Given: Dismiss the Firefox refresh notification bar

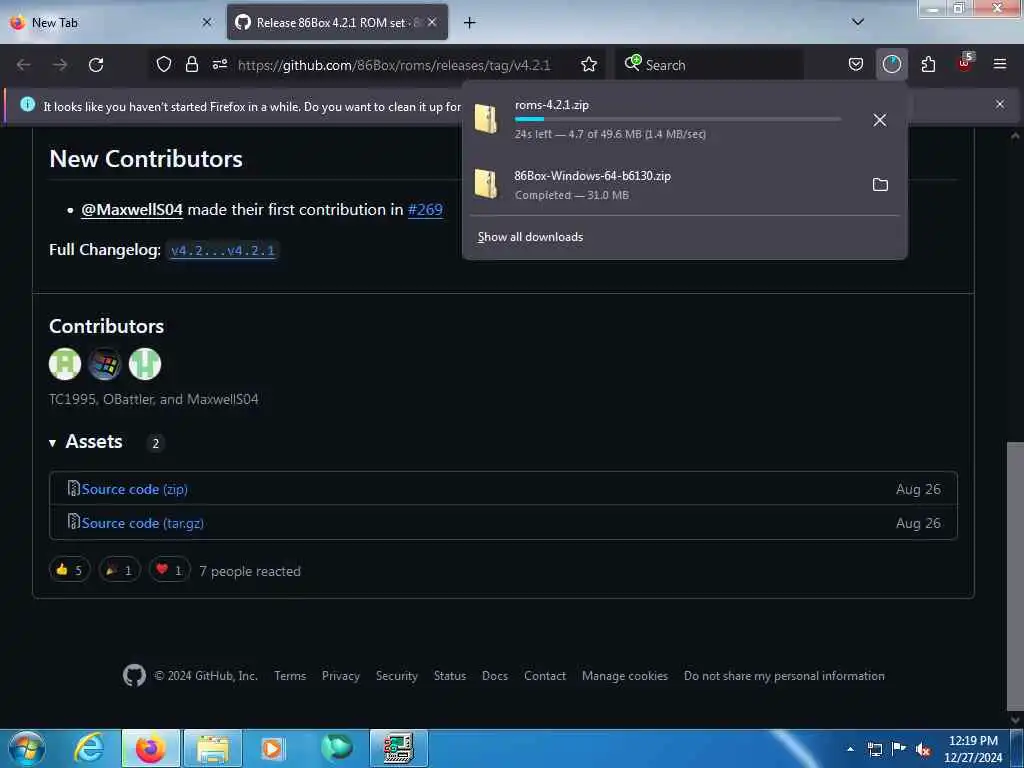Looking at the screenshot, I should [x=999, y=104].
